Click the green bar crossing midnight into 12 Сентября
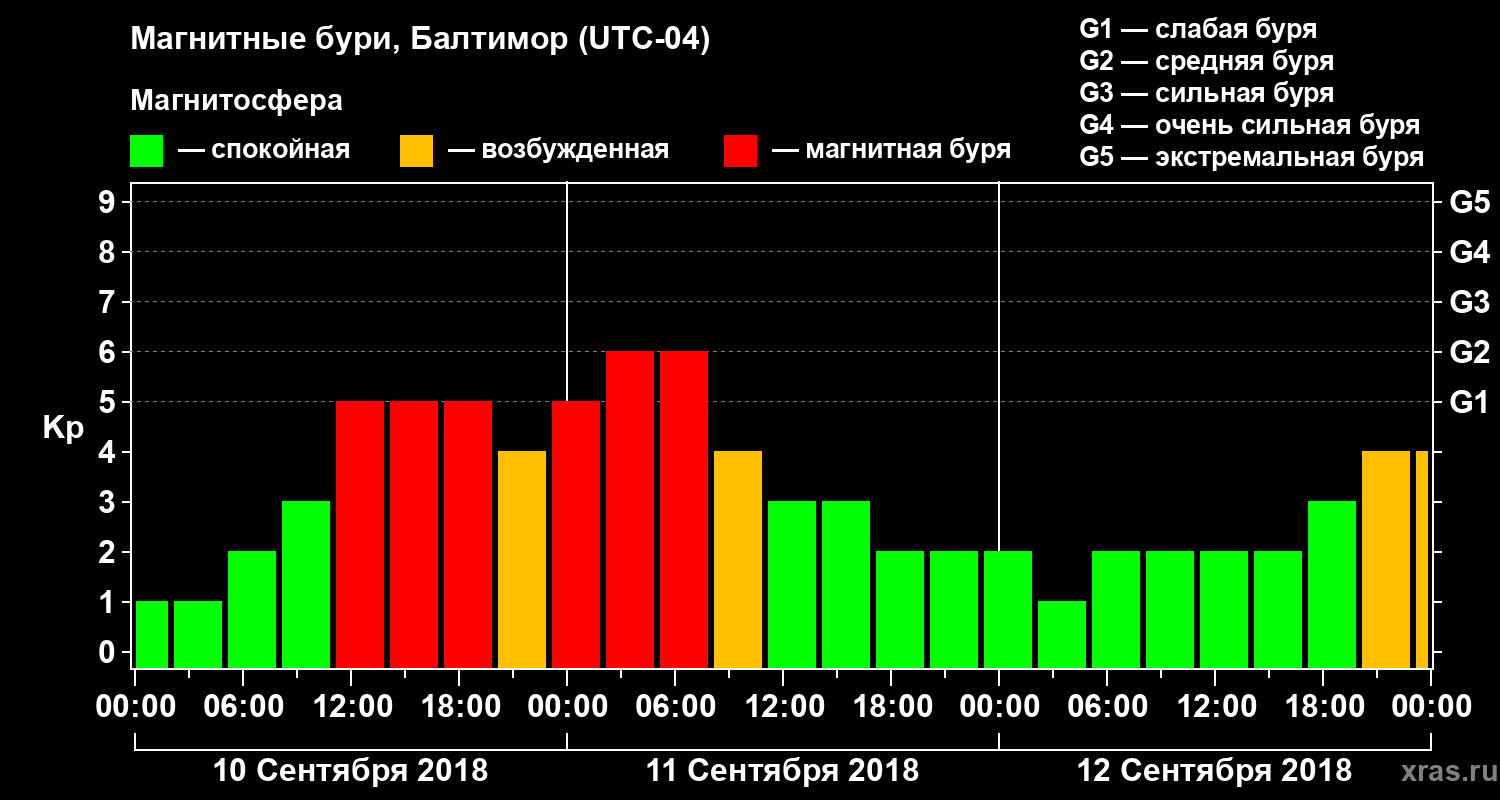 (x=1008, y=609)
